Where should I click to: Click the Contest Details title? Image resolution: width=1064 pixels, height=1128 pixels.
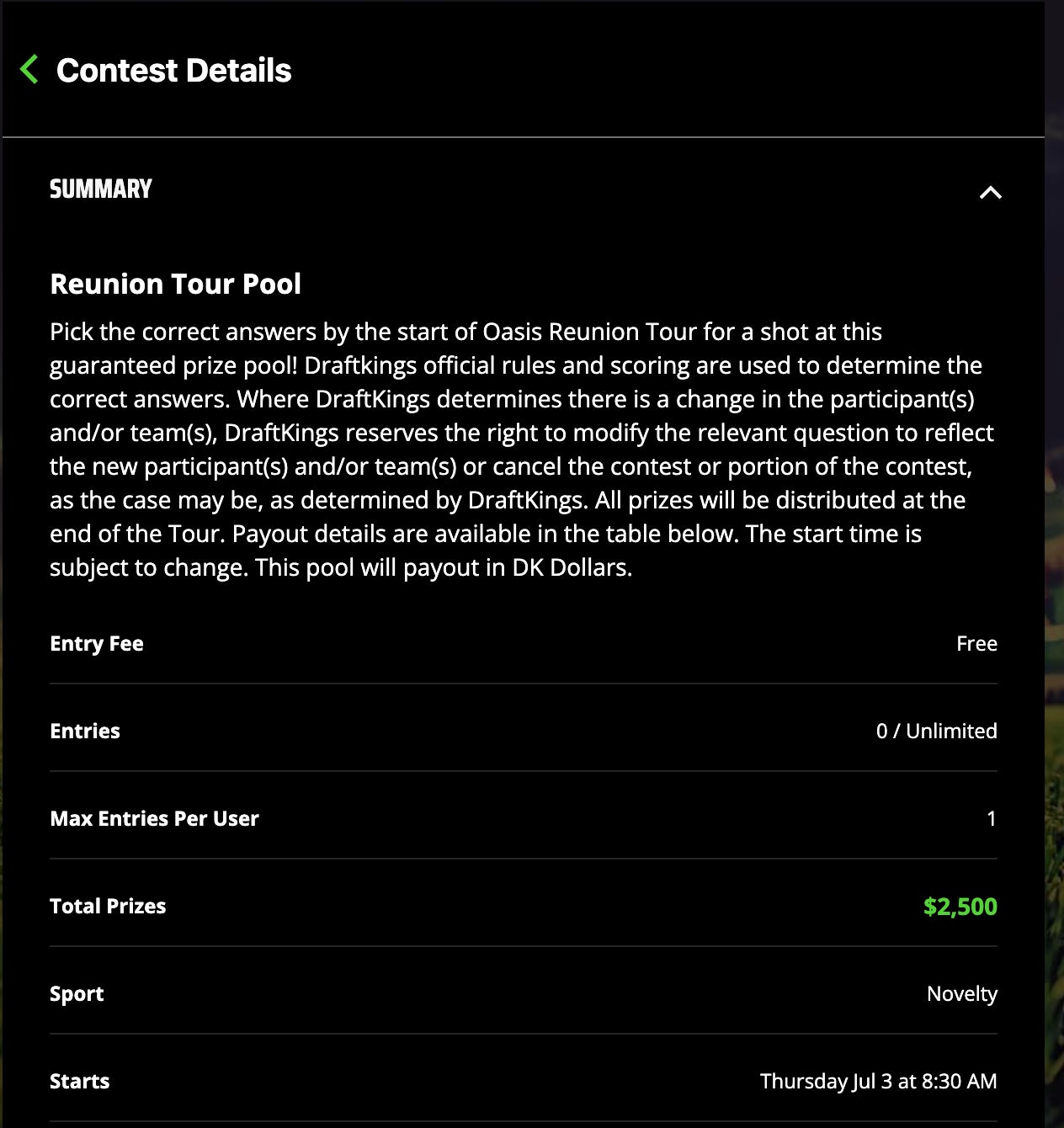(x=173, y=71)
